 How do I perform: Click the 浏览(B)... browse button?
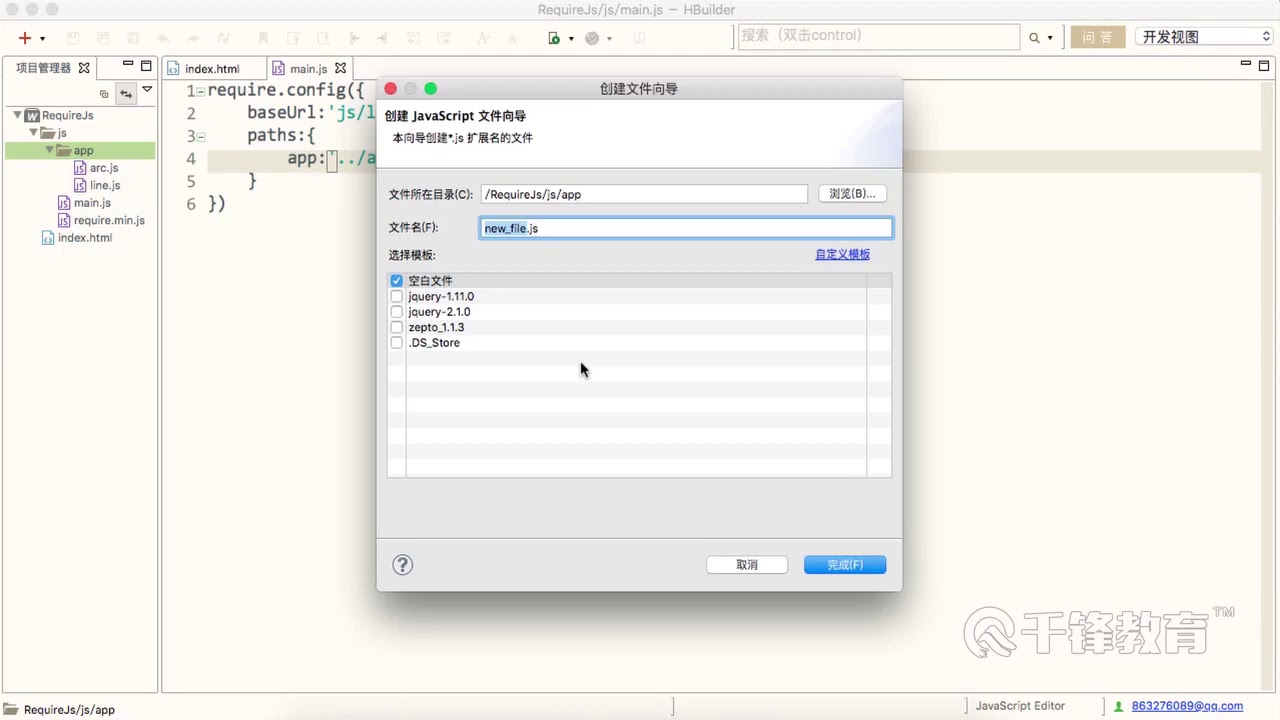[x=852, y=194]
